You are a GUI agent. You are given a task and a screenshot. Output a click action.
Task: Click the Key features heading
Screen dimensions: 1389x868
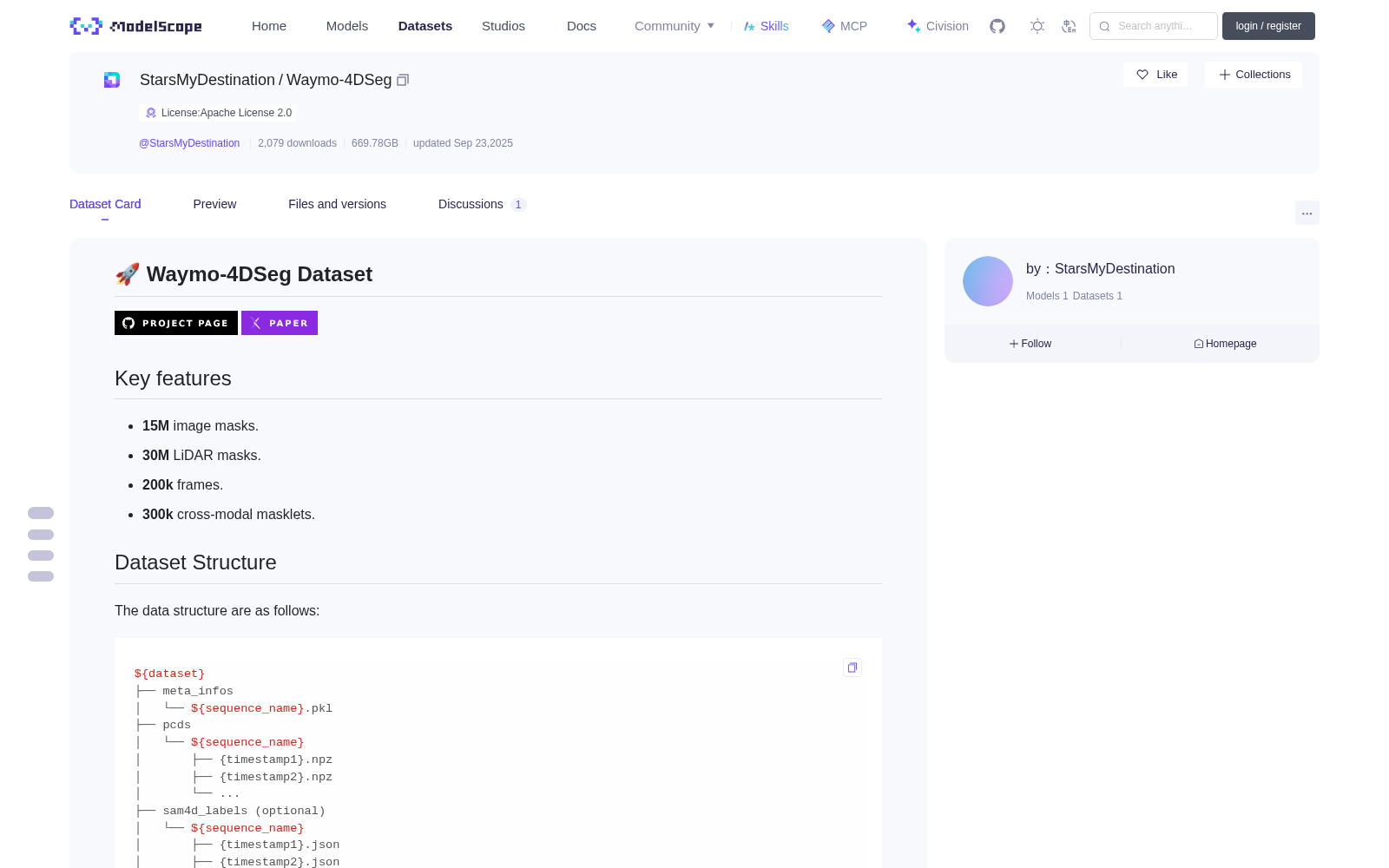[173, 378]
